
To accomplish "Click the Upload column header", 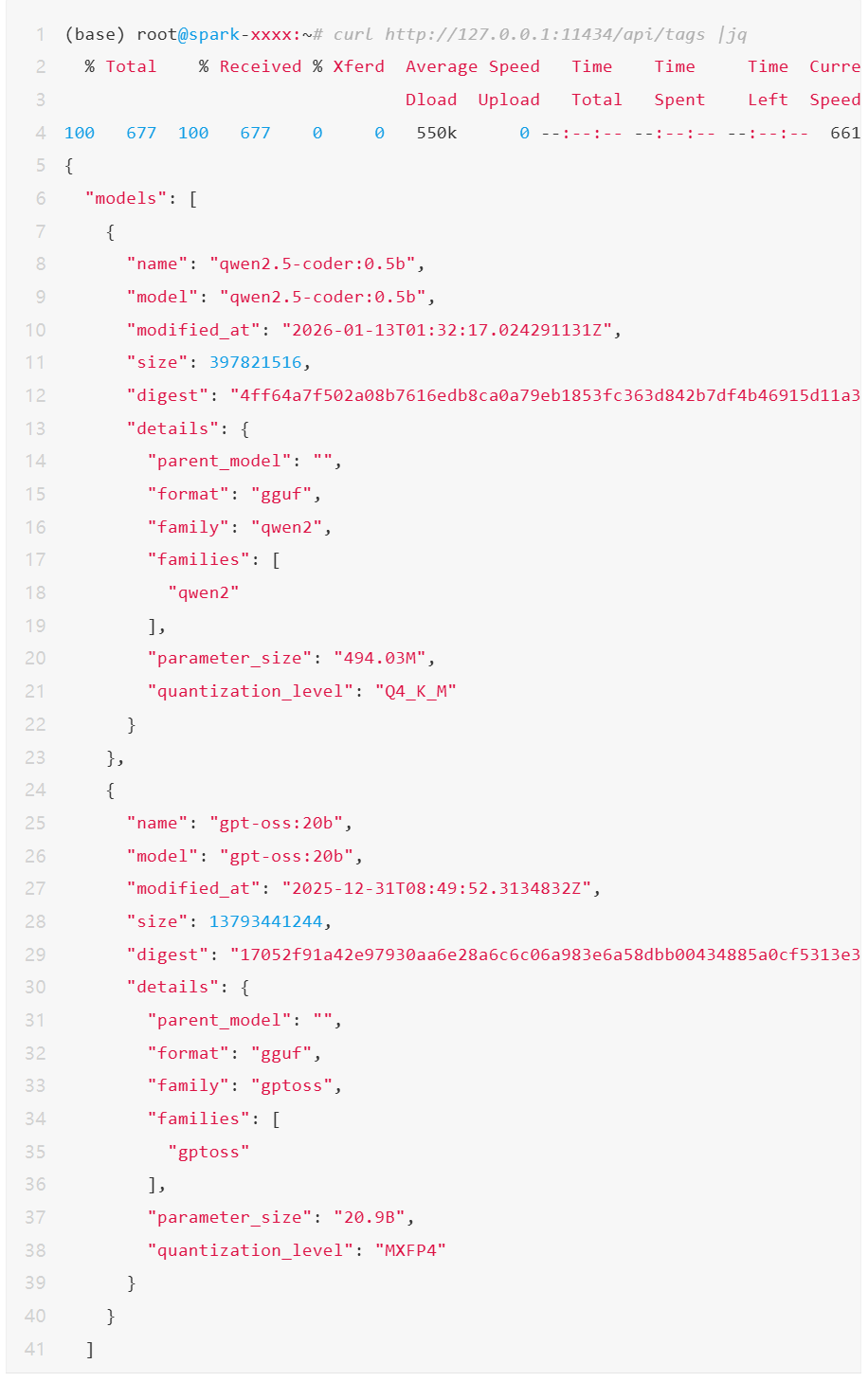I will coord(509,100).
